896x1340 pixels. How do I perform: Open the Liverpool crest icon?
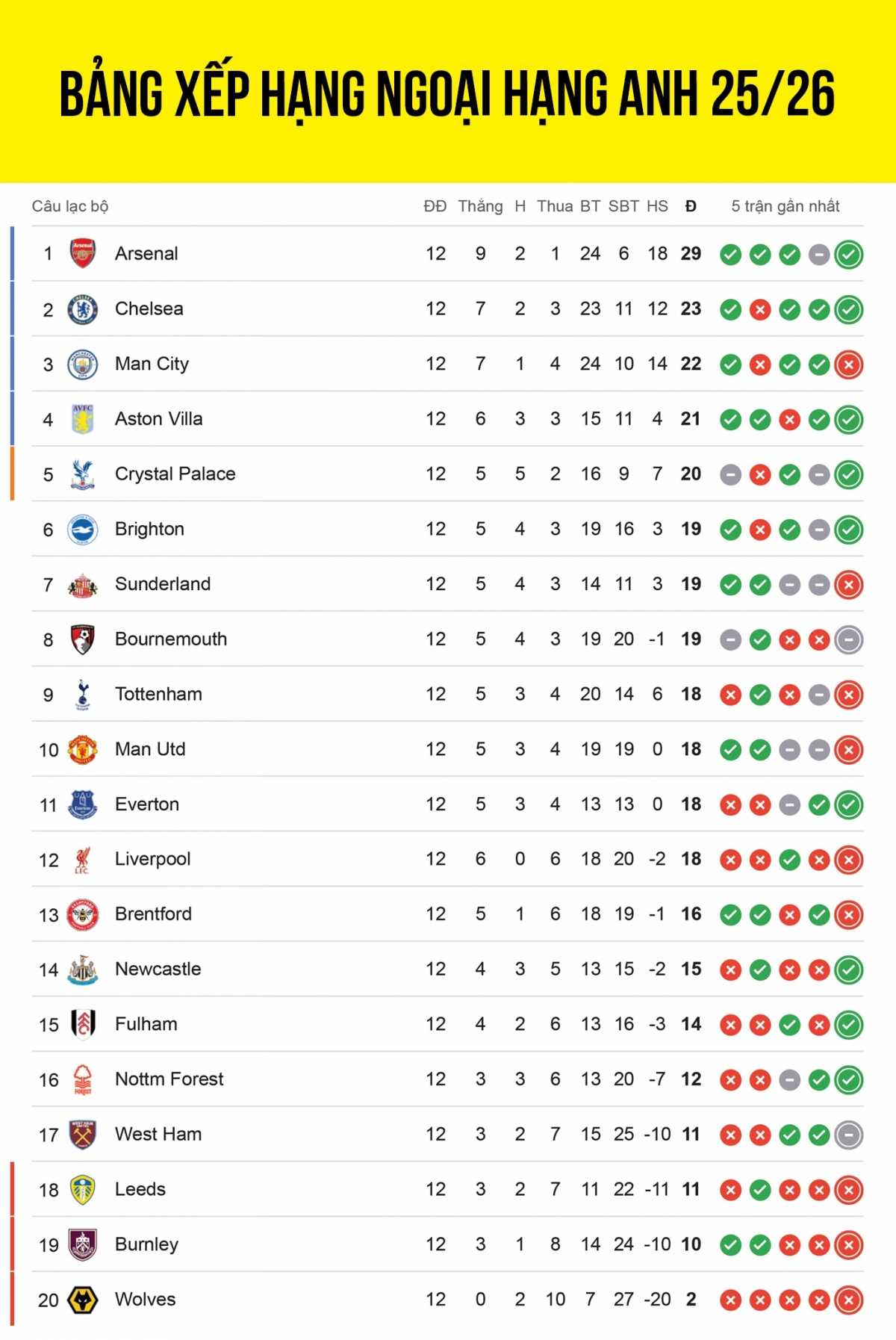tap(83, 860)
